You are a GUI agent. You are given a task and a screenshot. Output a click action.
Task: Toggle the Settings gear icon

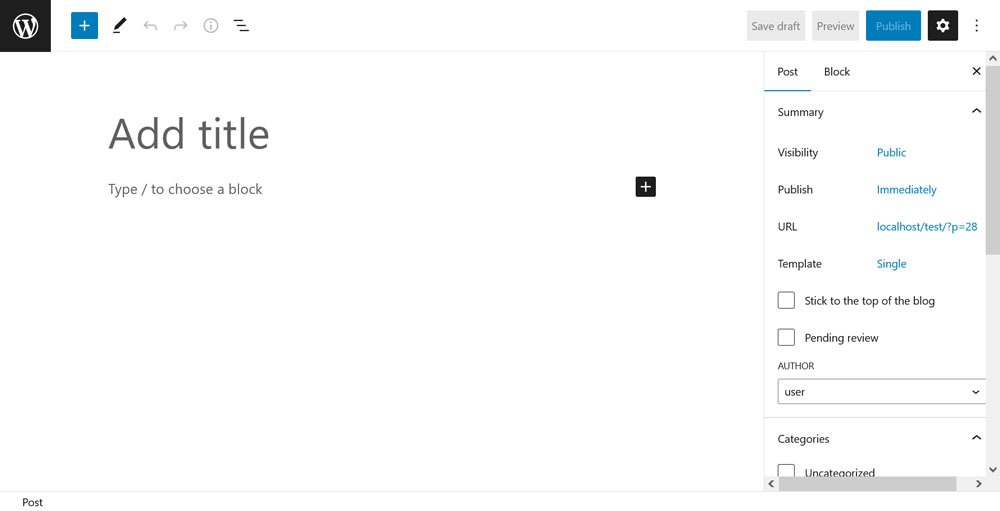point(943,26)
